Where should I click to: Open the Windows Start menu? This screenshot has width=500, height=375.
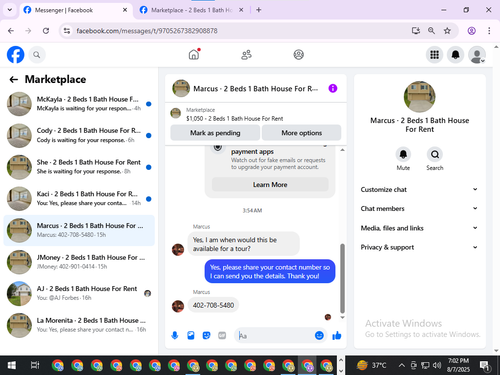[x=12, y=365]
